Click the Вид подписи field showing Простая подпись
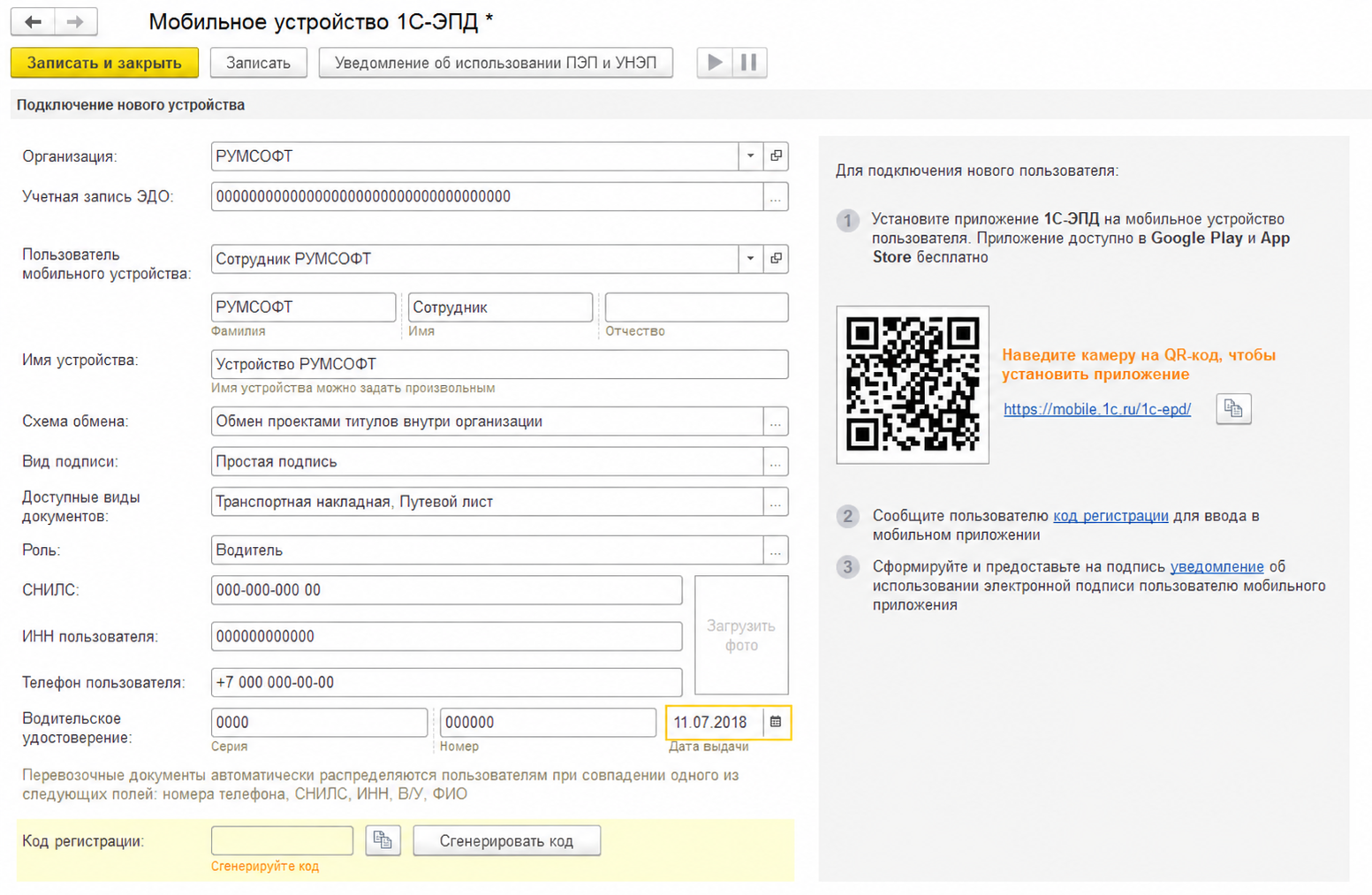This screenshot has width=1372, height=895. (x=487, y=462)
